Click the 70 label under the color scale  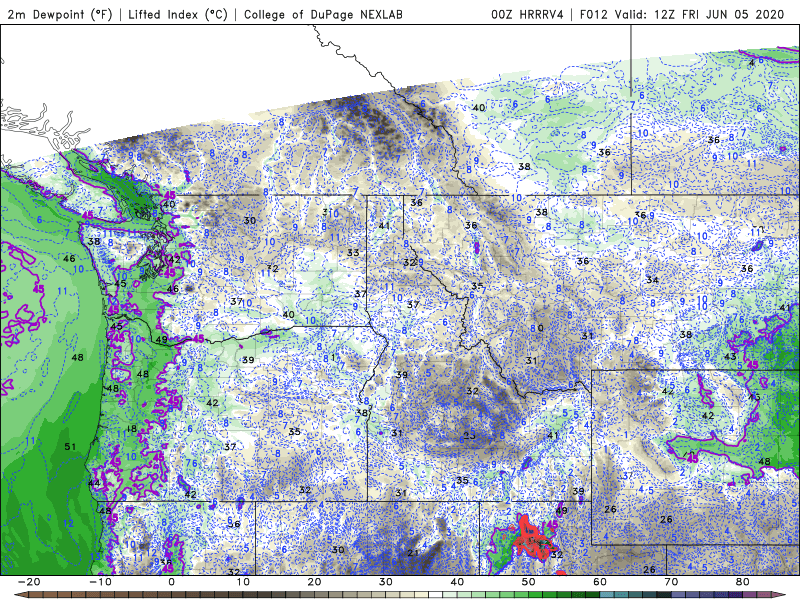[x=671, y=582]
